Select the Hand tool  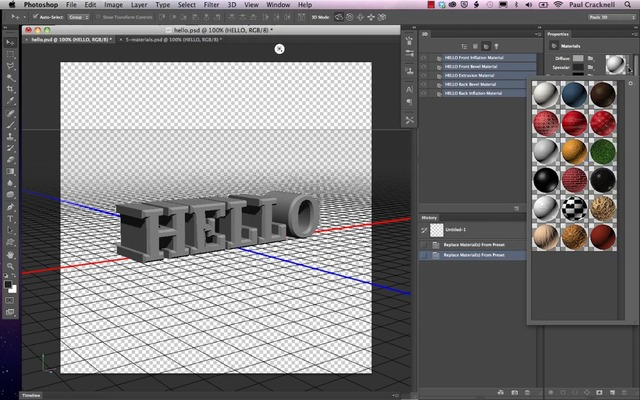click(10, 254)
